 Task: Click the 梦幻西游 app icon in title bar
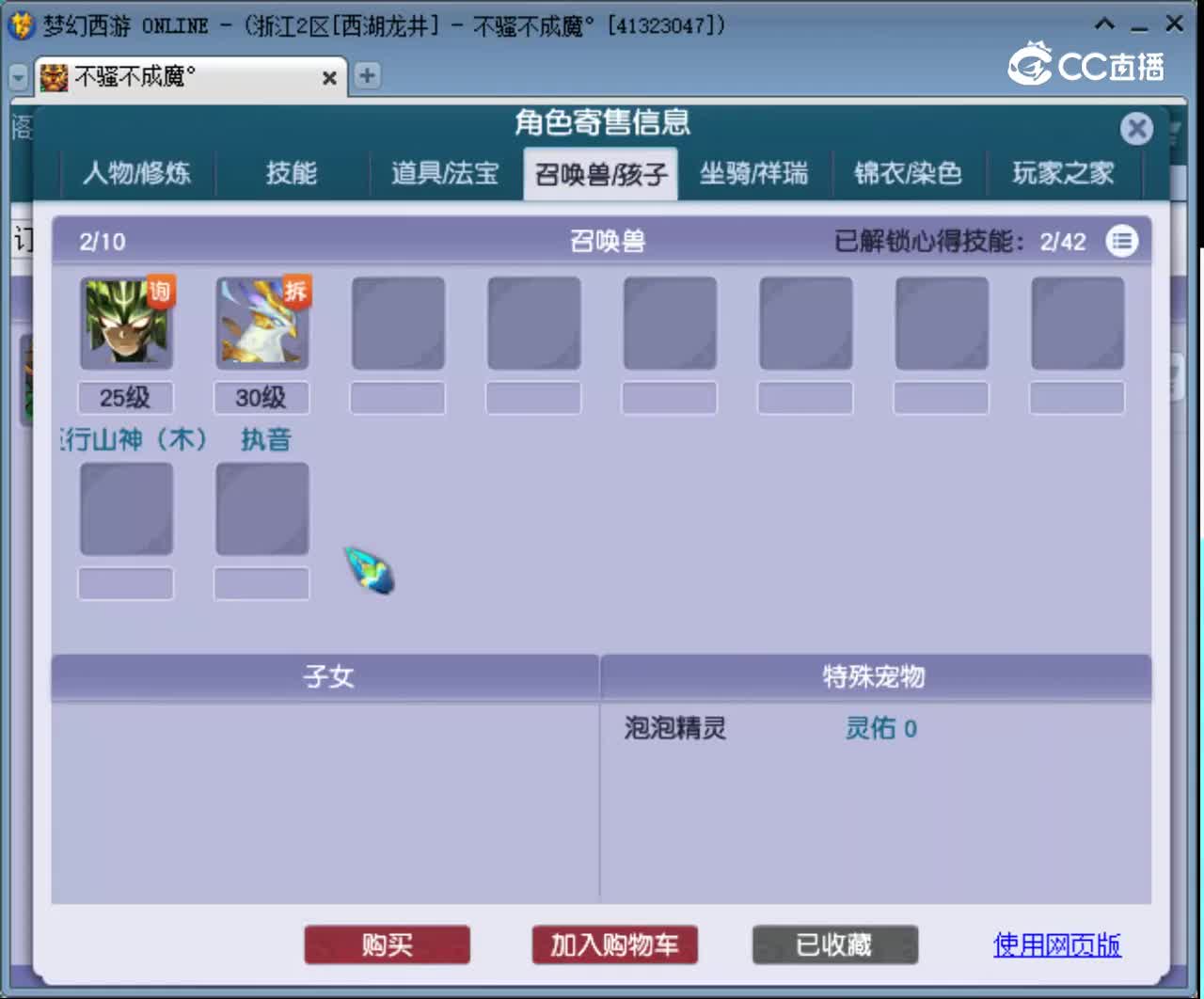(x=21, y=25)
